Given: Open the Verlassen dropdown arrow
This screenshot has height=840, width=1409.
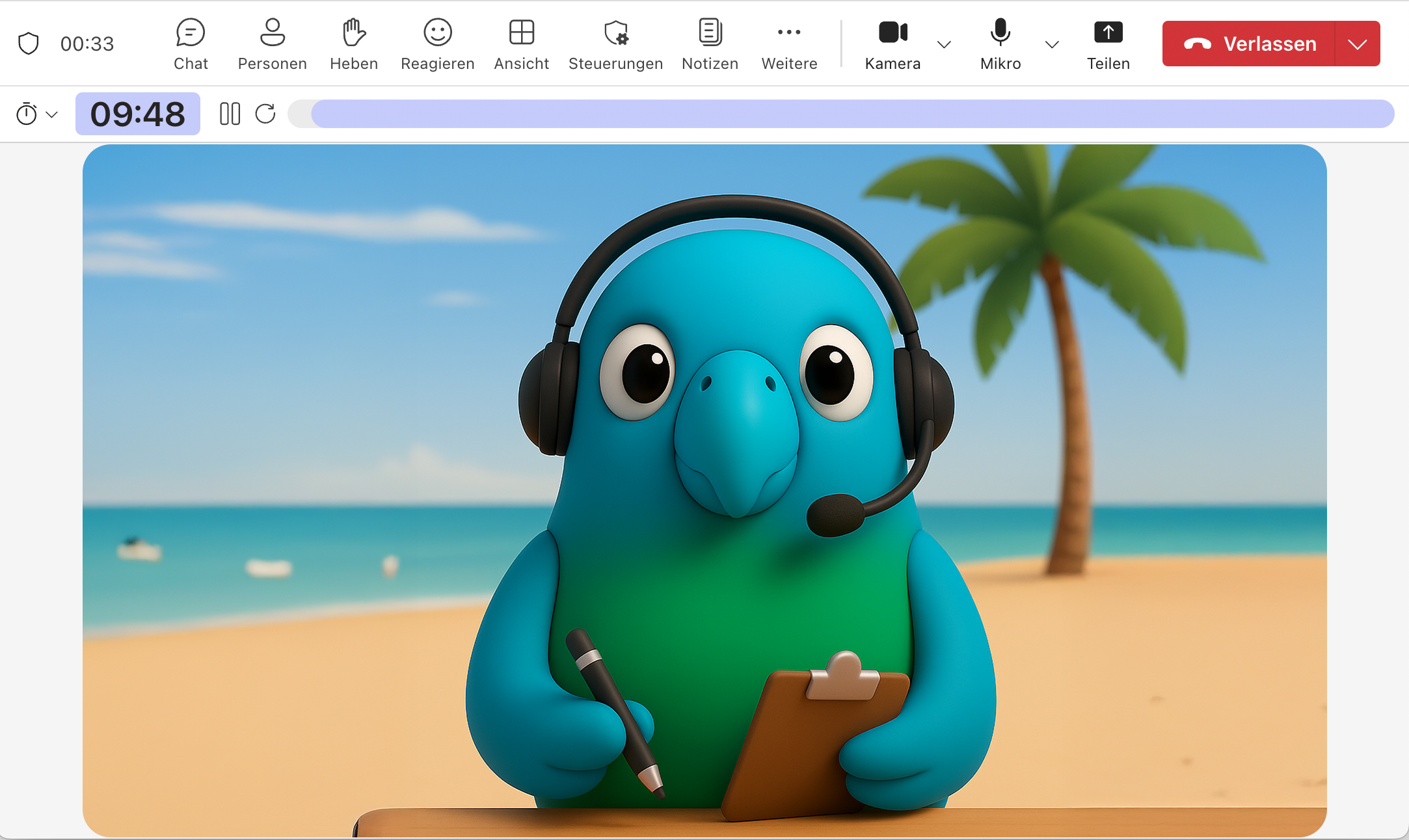Looking at the screenshot, I should pos(1357,44).
